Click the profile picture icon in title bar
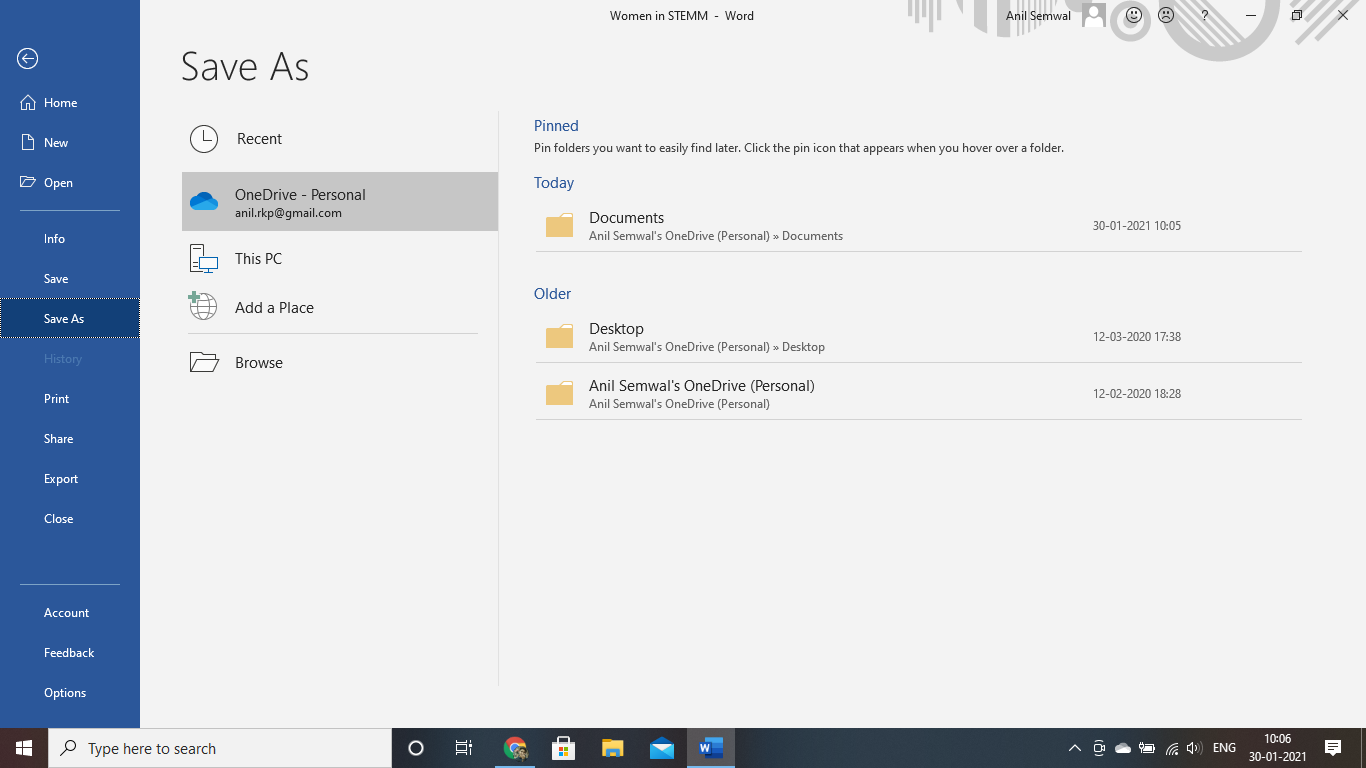Image resolution: width=1366 pixels, height=768 pixels. click(1094, 15)
